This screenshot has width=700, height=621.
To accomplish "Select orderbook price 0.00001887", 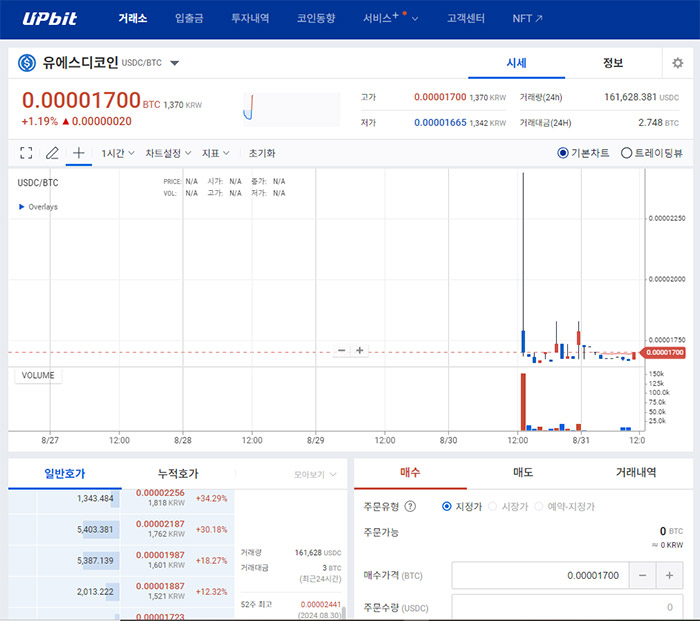I will coord(160,586).
